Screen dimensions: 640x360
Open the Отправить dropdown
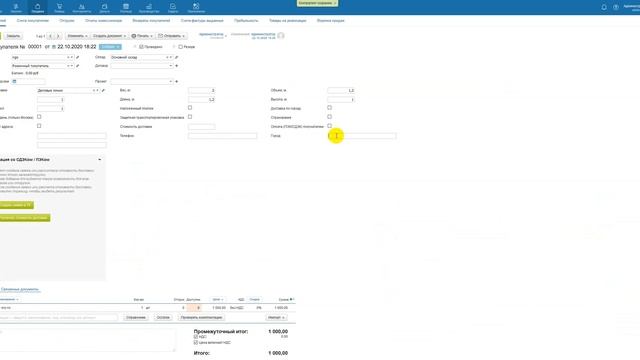[172, 36]
